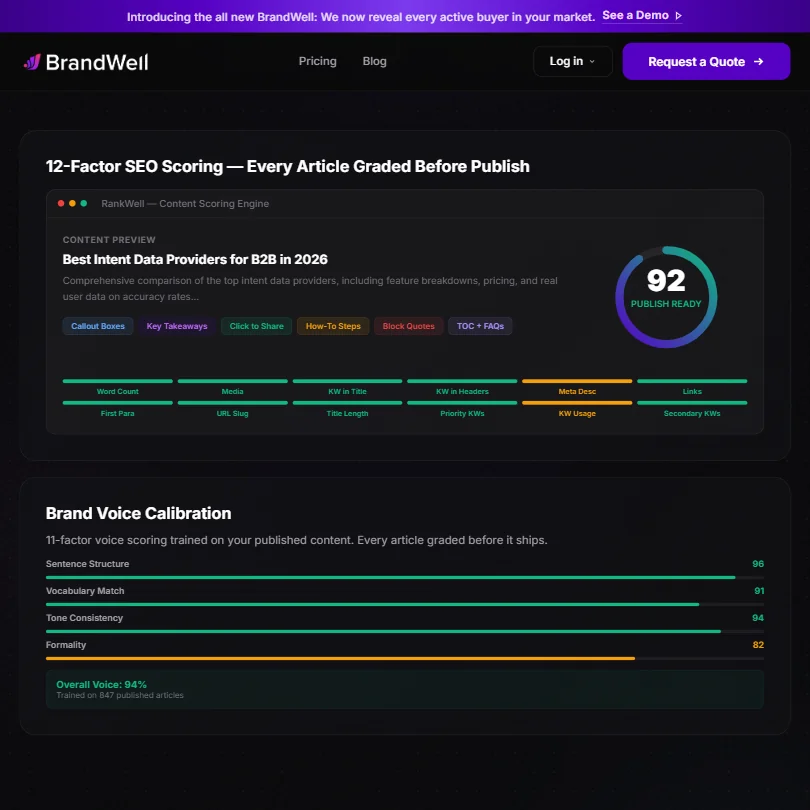Viewport: 810px width, 810px height.
Task: Click the Sentence Structure progress bar
Action: tap(404, 578)
